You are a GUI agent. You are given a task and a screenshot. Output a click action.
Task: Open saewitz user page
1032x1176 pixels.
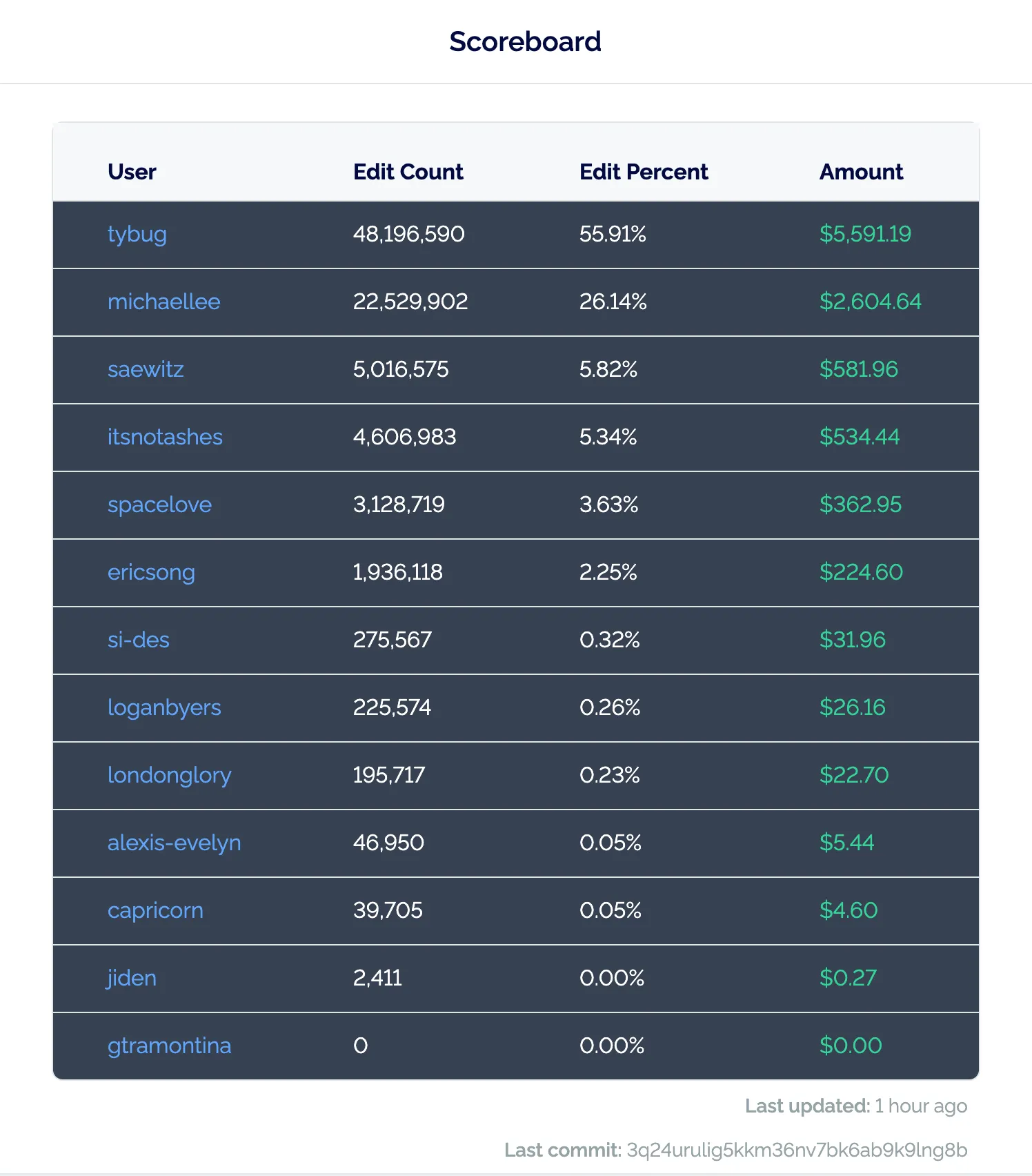pyautogui.click(x=146, y=369)
